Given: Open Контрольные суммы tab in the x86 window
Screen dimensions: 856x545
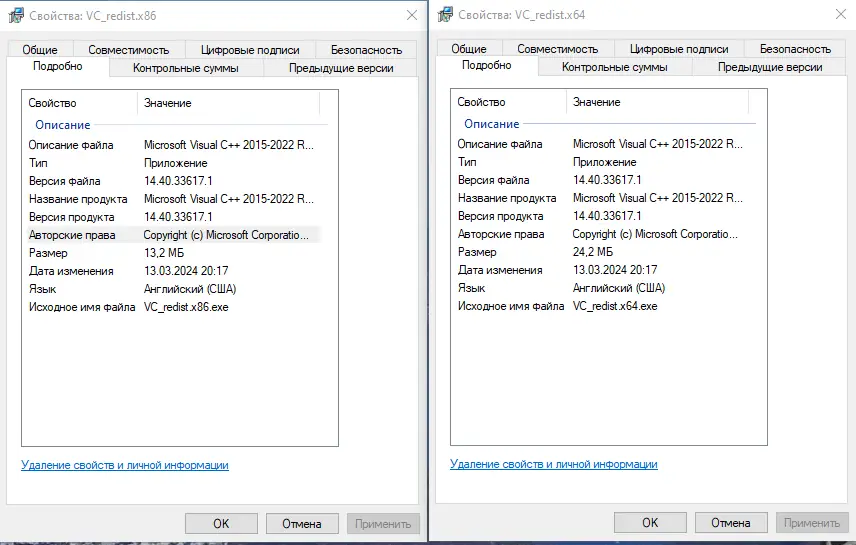Looking at the screenshot, I should pyautogui.click(x=186, y=68).
